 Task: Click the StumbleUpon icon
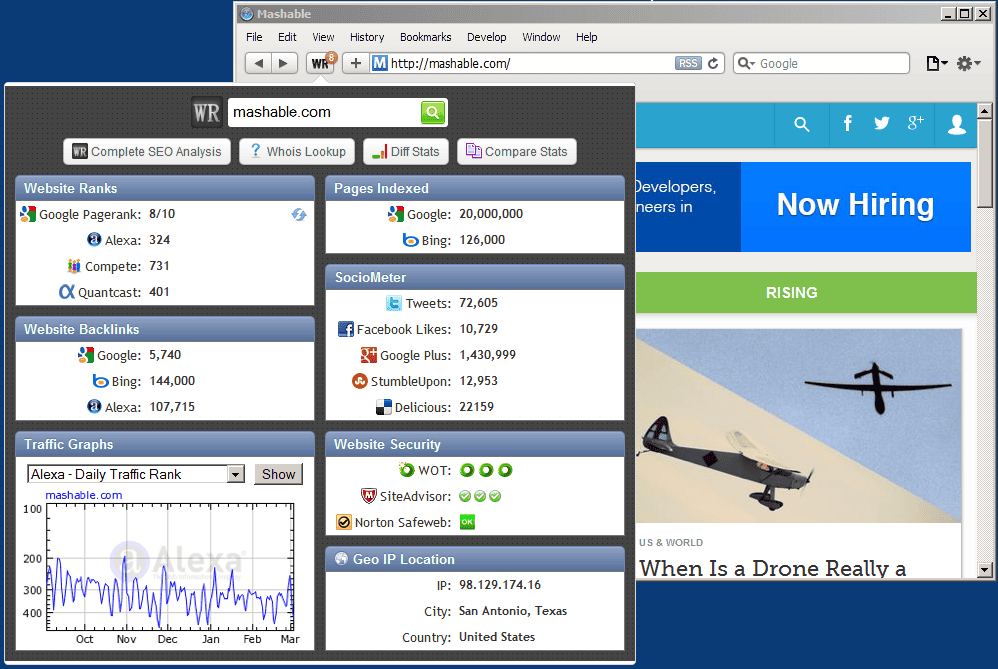(x=360, y=381)
